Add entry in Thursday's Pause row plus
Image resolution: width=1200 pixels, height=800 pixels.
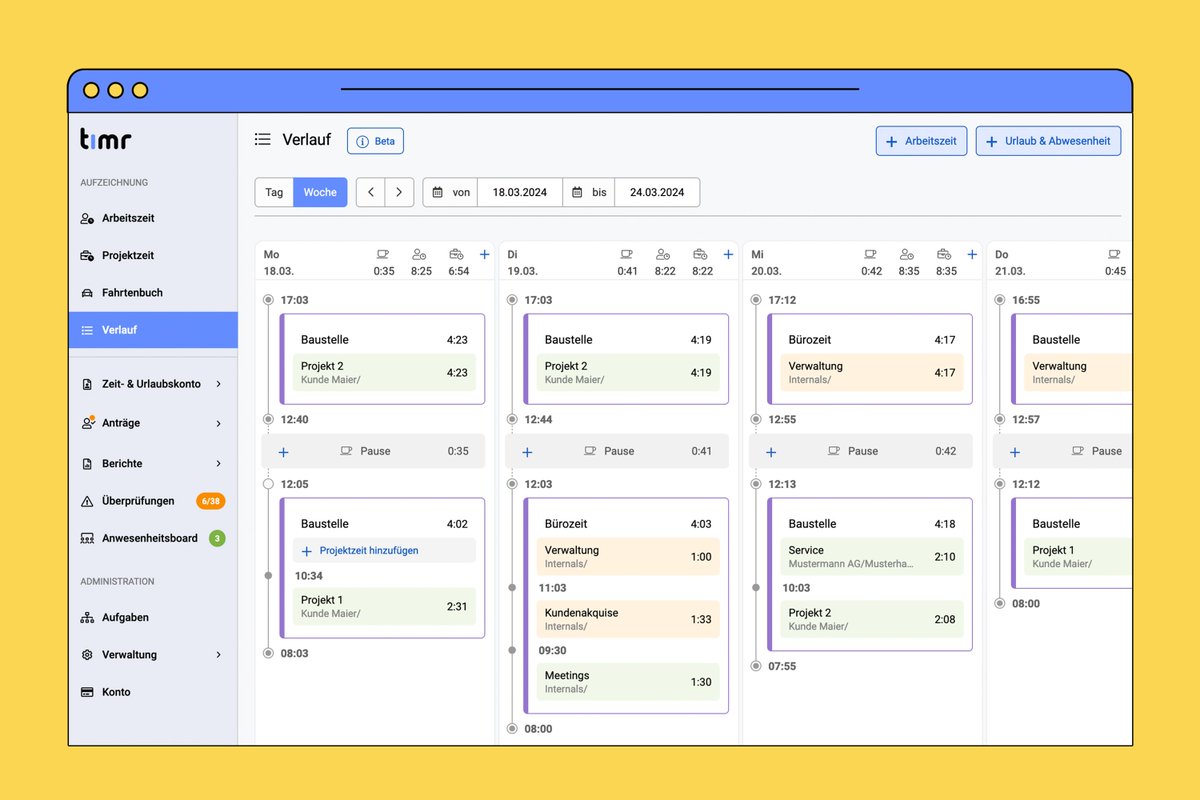coord(1015,452)
